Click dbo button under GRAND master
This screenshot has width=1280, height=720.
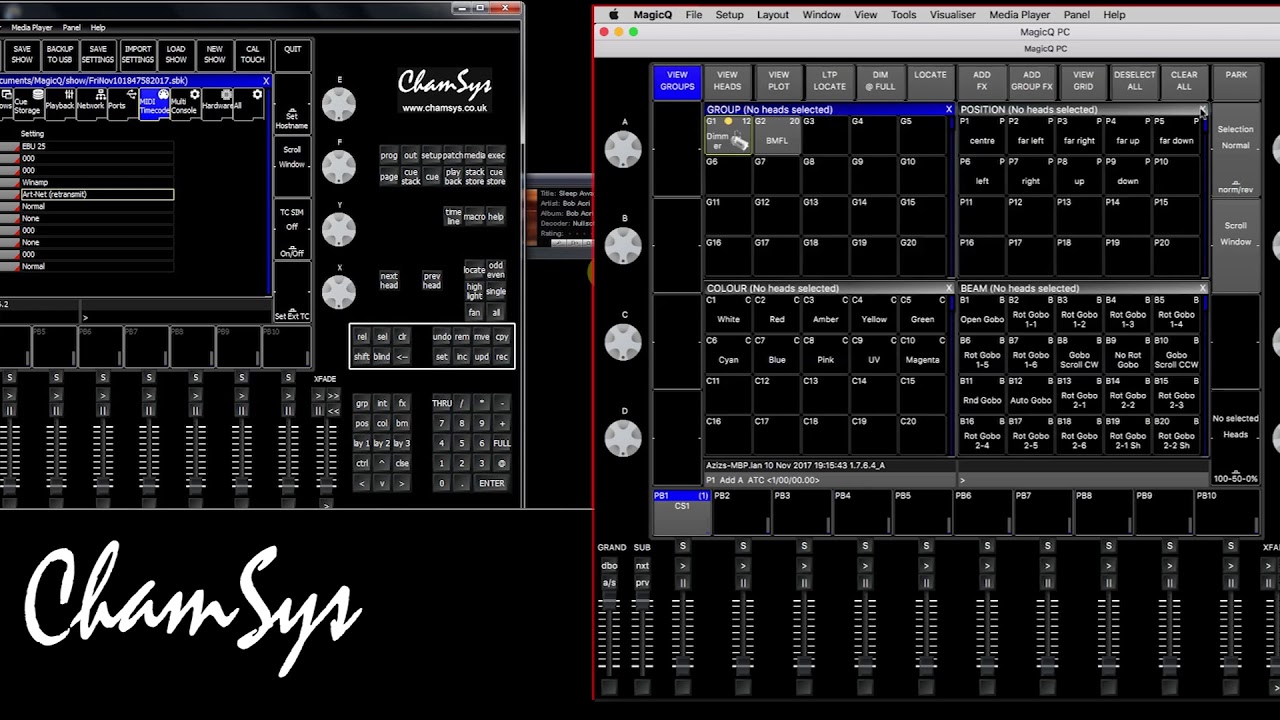(610, 566)
